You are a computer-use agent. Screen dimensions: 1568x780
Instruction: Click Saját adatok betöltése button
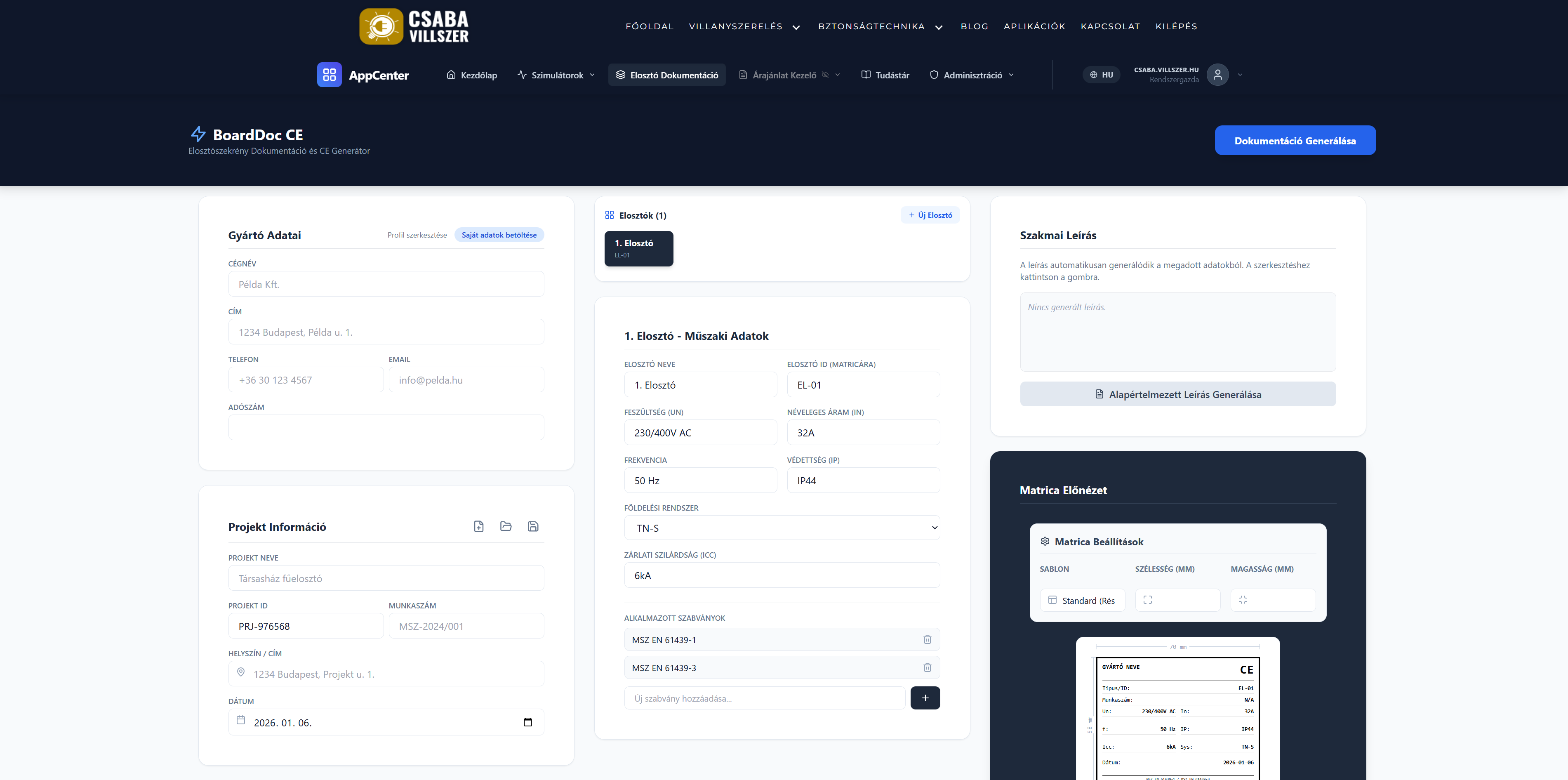click(499, 235)
